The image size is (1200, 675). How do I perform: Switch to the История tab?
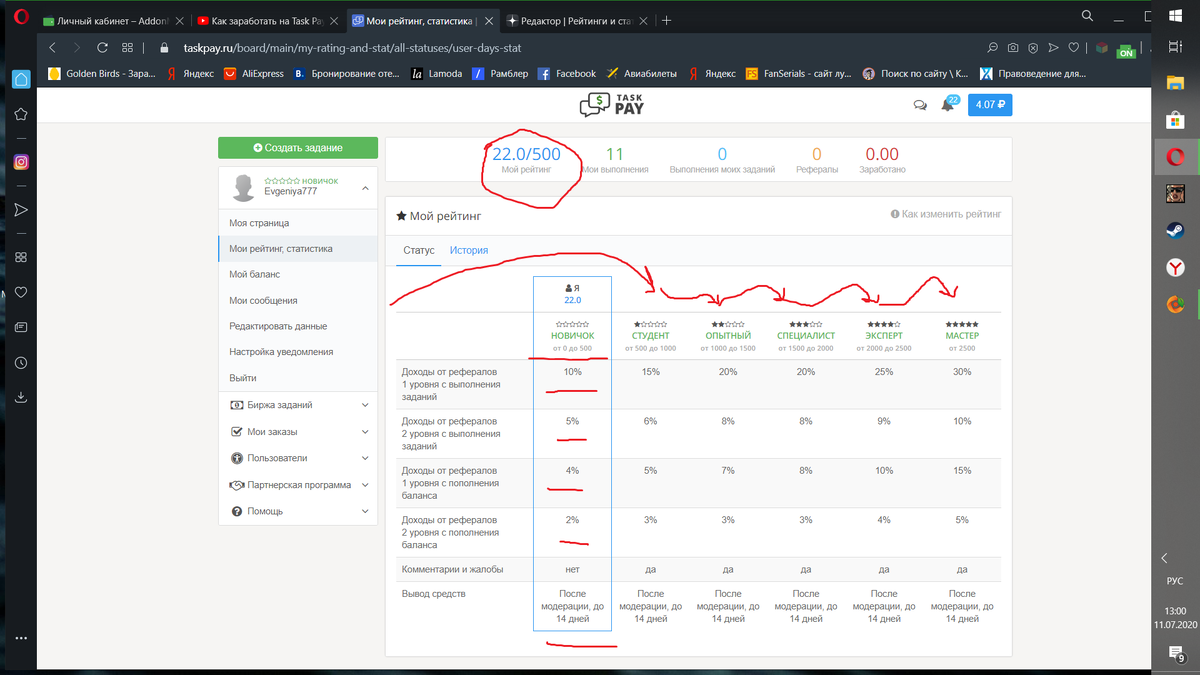click(x=469, y=250)
